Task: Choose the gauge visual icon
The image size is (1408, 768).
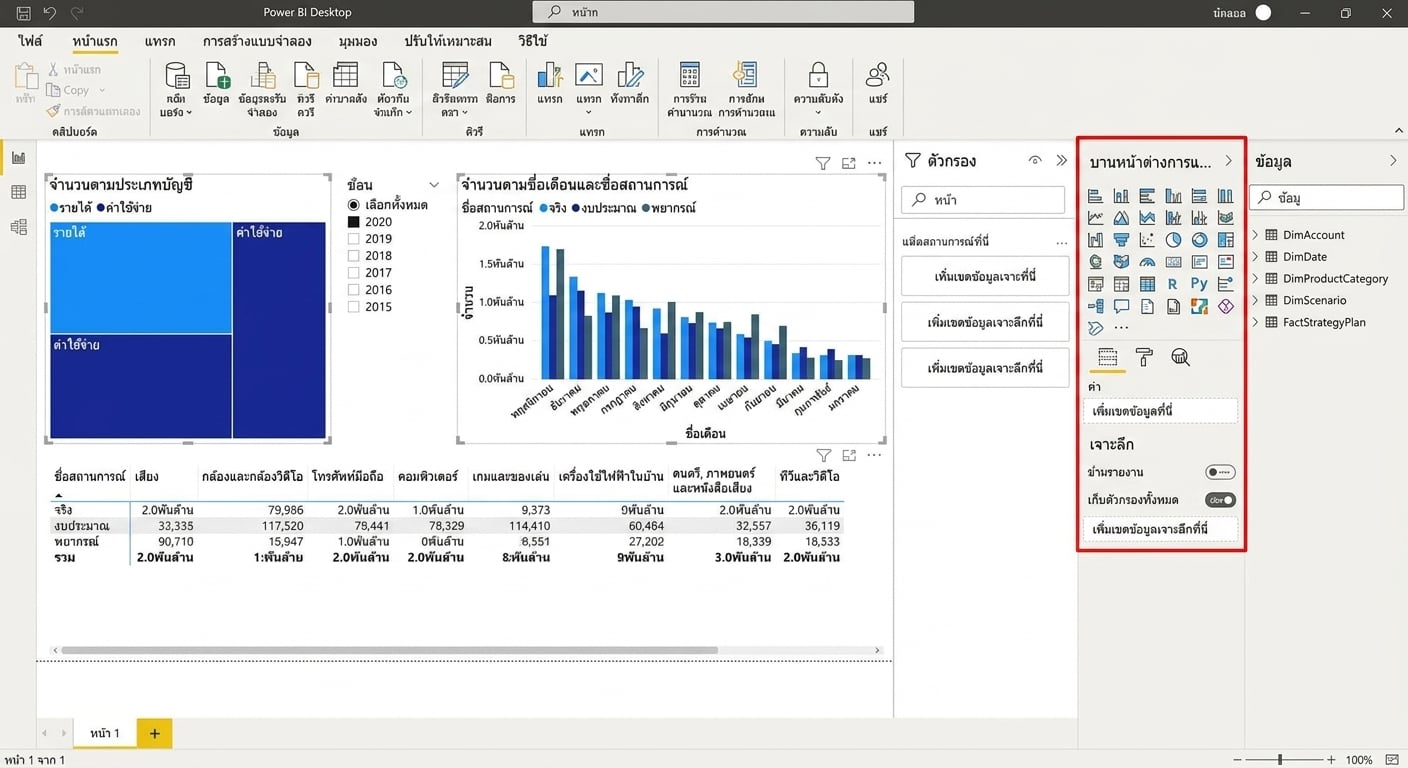Action: tap(1147, 262)
